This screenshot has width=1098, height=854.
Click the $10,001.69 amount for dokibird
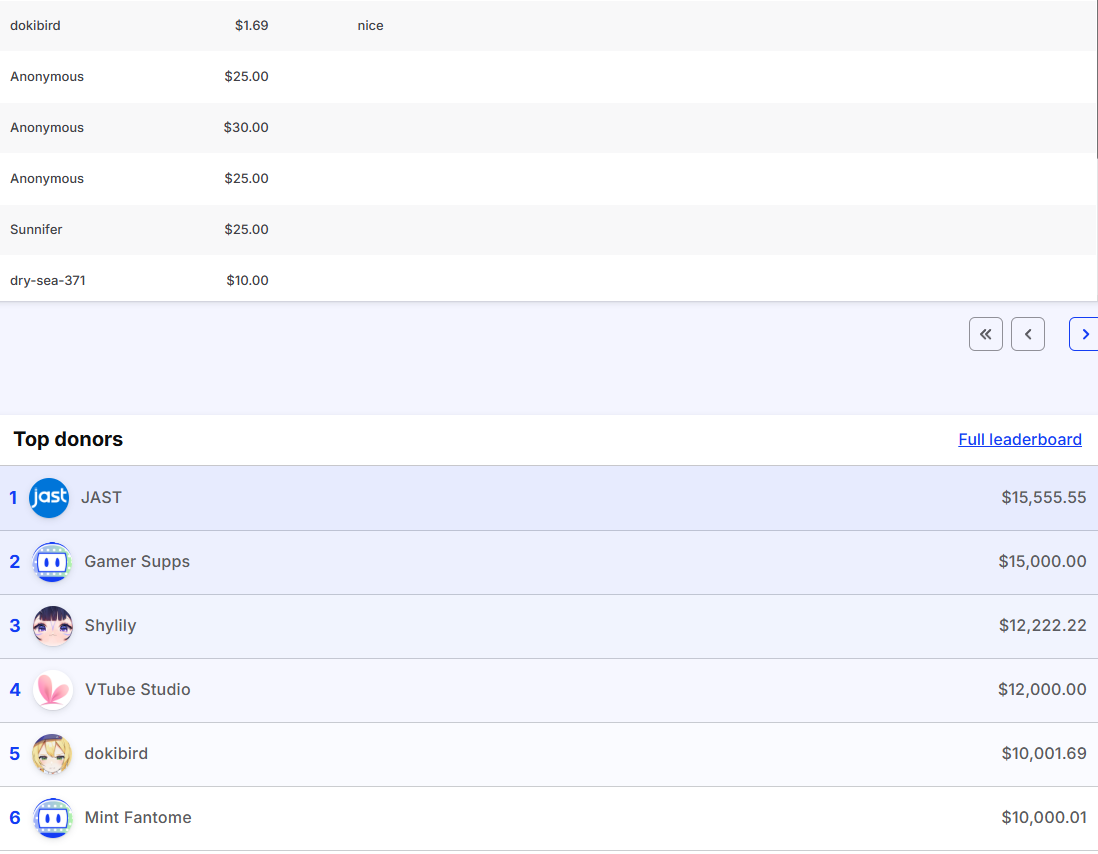pos(1043,754)
